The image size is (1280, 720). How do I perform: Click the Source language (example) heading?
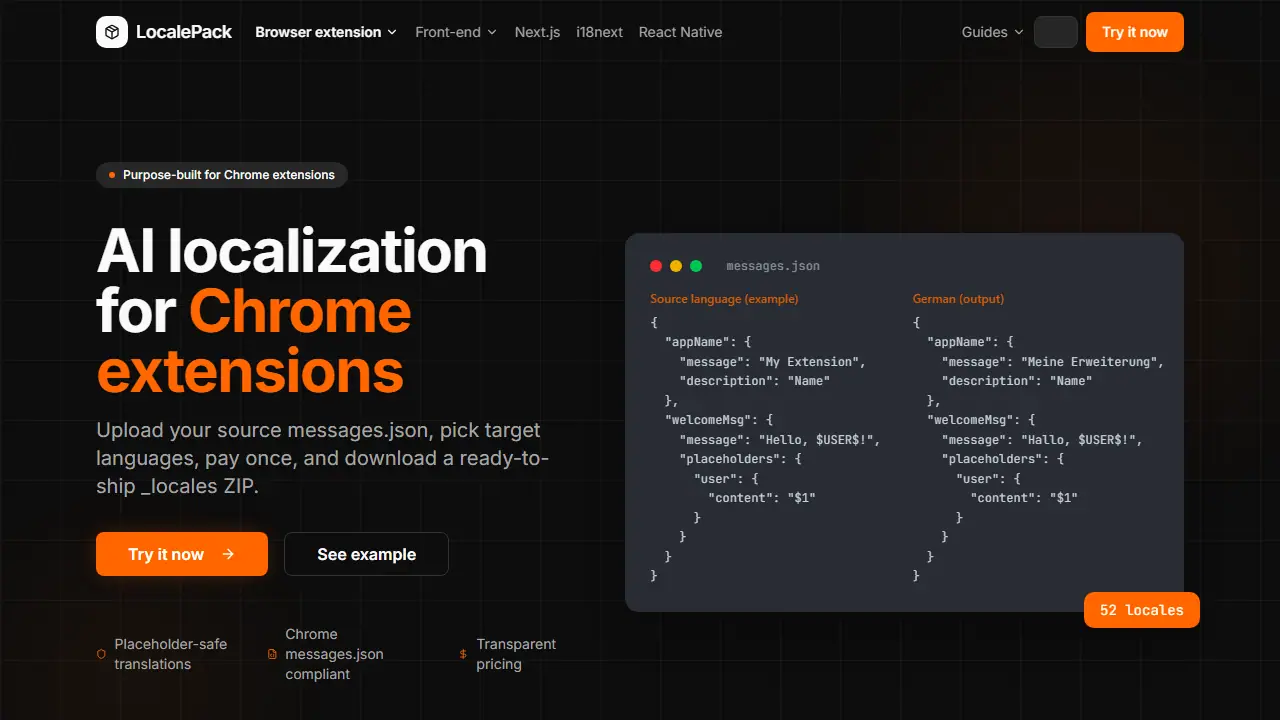click(x=724, y=299)
